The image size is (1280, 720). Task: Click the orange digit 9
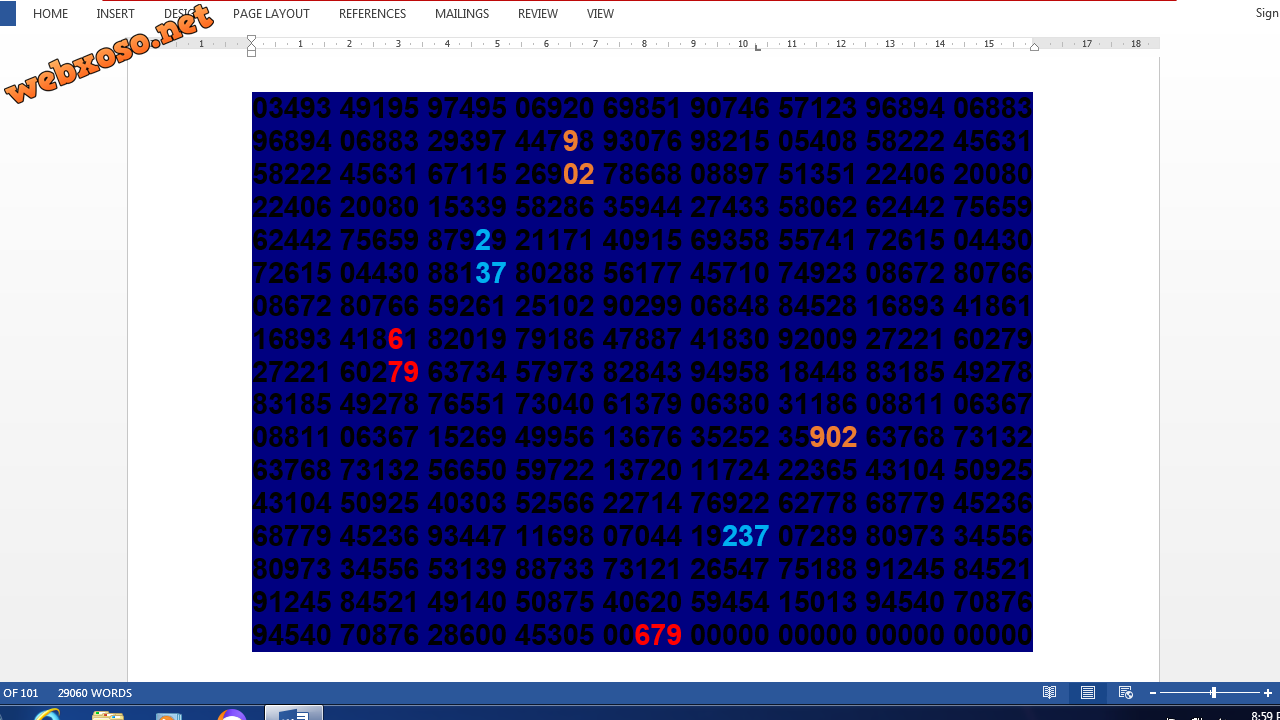coord(571,141)
